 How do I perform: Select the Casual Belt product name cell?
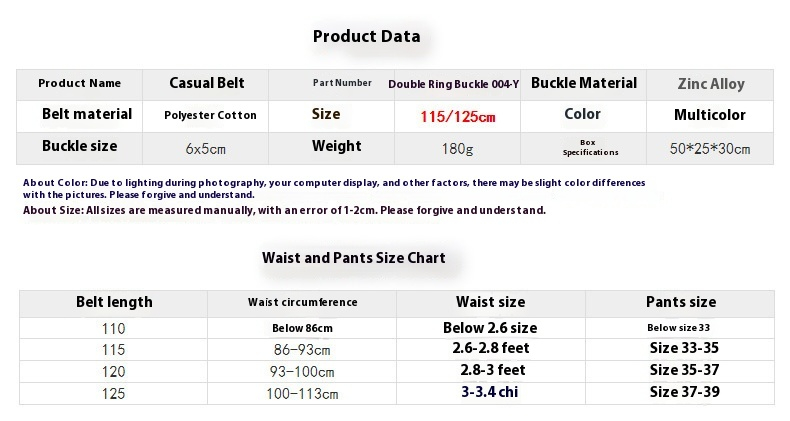click(x=207, y=83)
